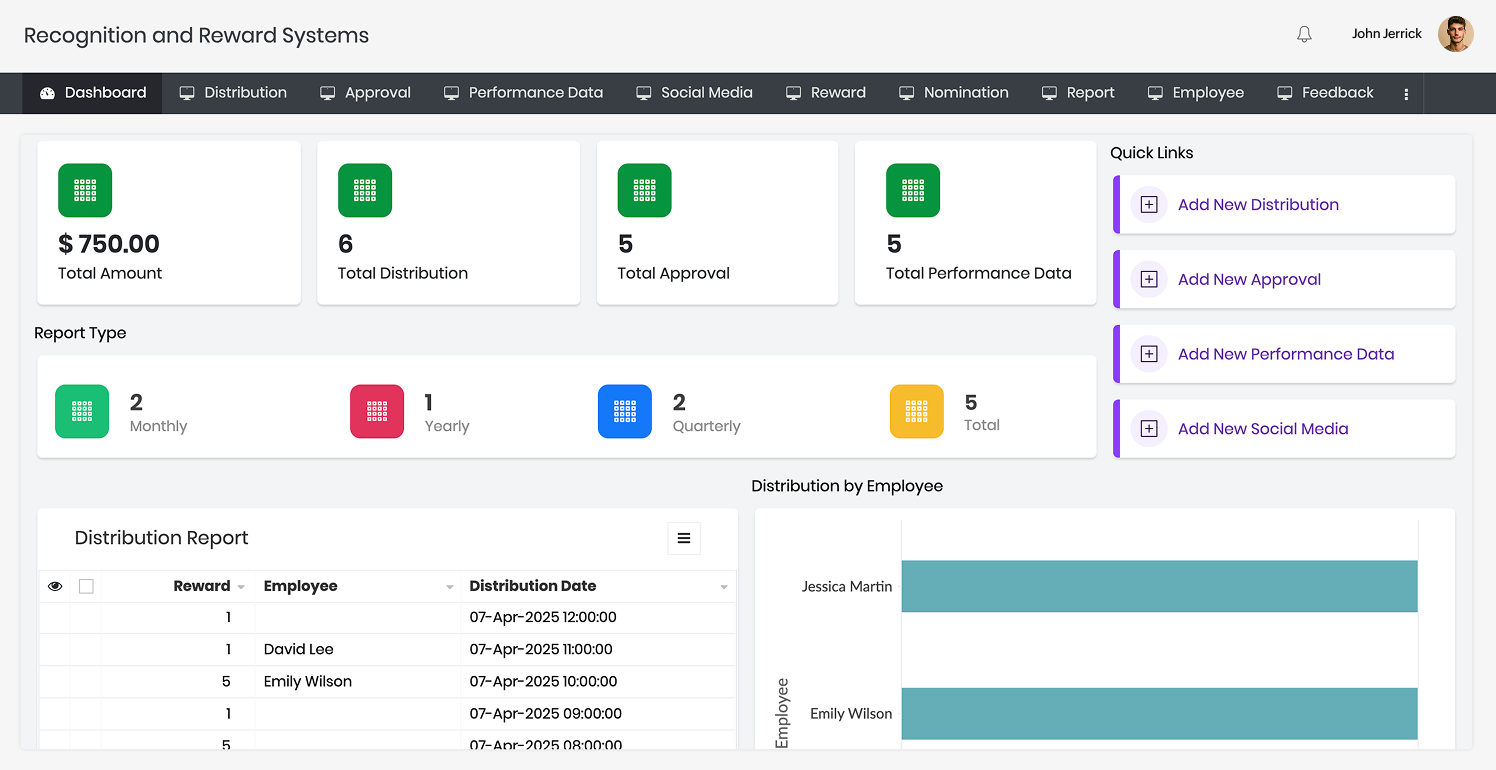Image resolution: width=1496 pixels, height=770 pixels.
Task: Open more navigation items via the three-dot menu
Action: pyautogui.click(x=1406, y=93)
